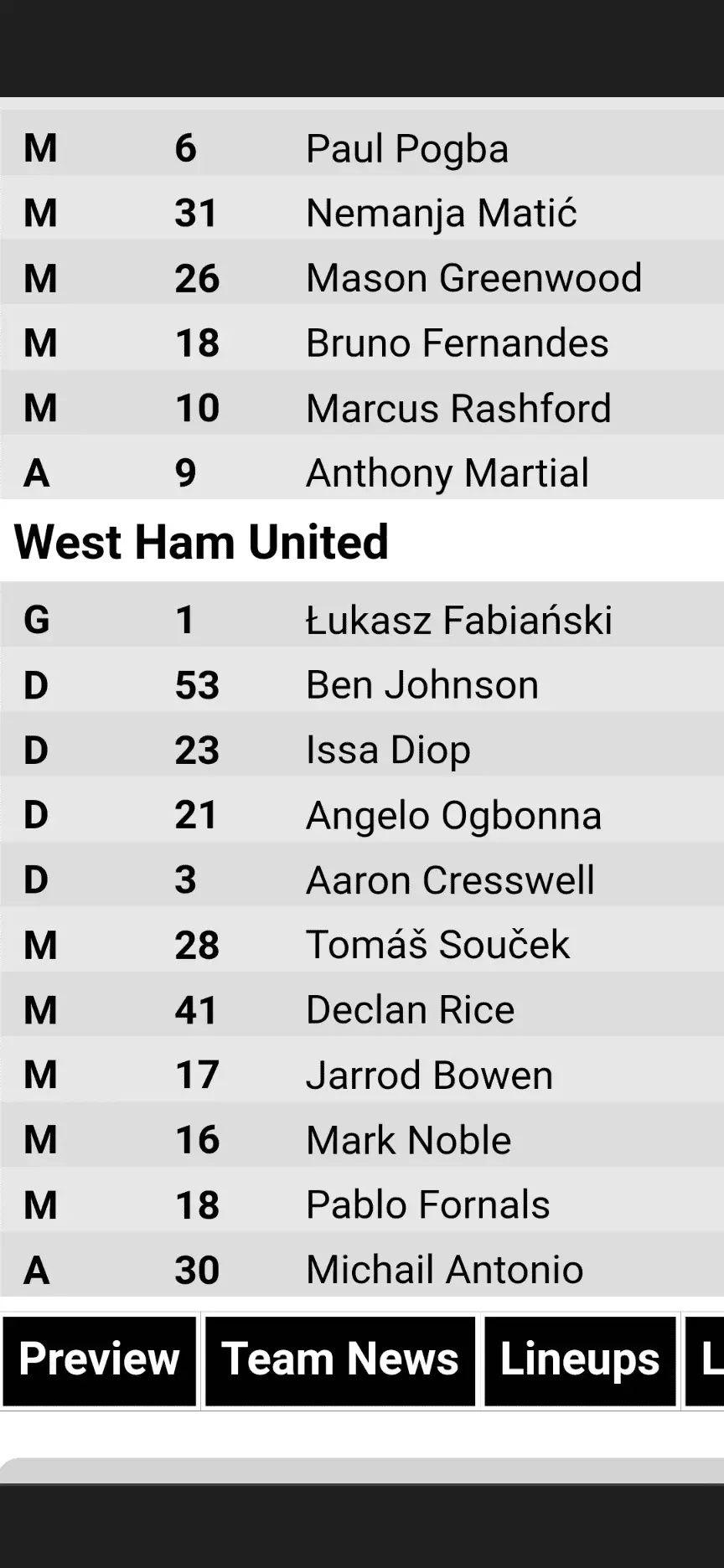This screenshot has width=724, height=1568.
Task: Select Aaron Cresswell's row
Action: point(450,880)
